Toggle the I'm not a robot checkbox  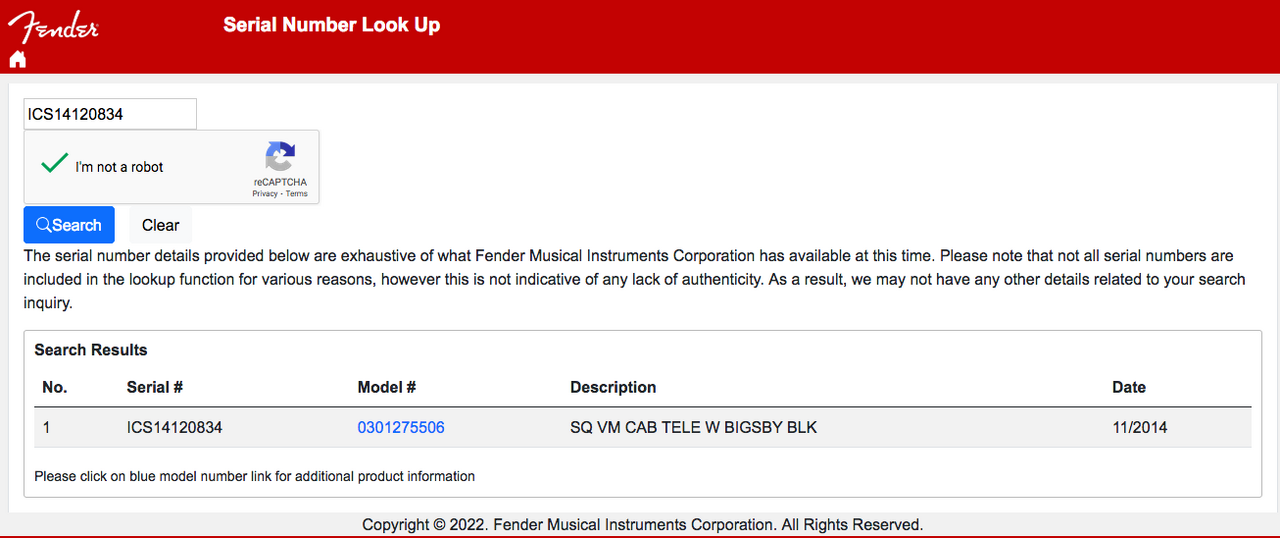click(56, 165)
